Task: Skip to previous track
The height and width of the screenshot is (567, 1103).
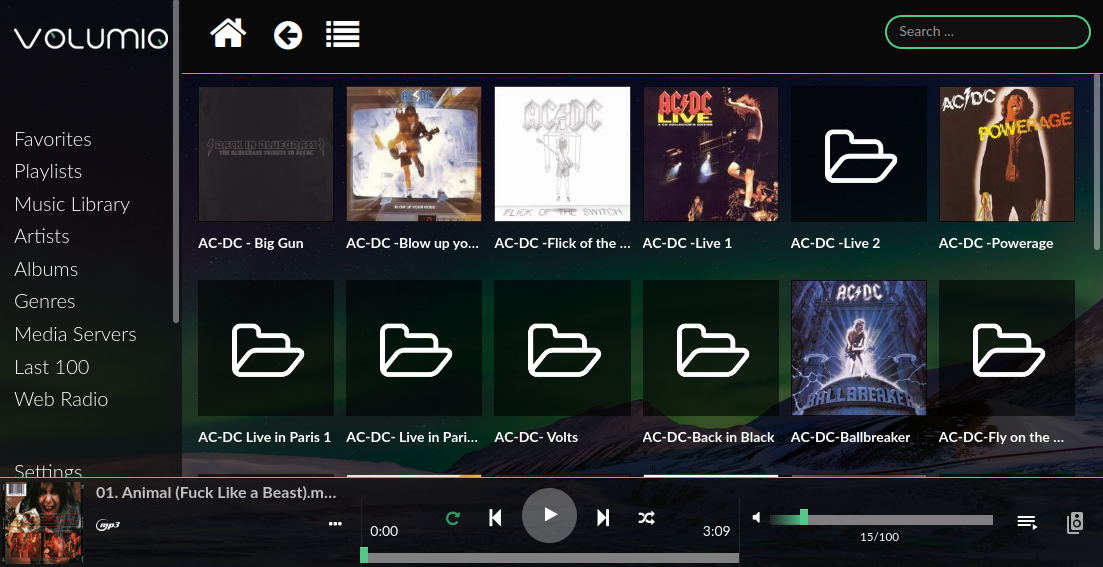Action: pyautogui.click(x=495, y=518)
